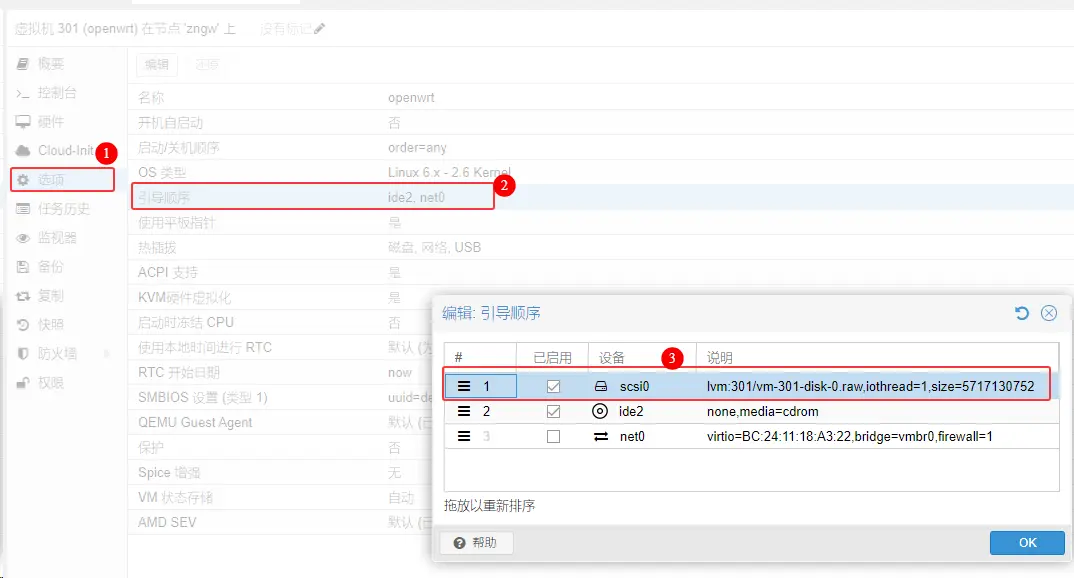Open the Cloud-Init section
1074x578 pixels.
65,150
